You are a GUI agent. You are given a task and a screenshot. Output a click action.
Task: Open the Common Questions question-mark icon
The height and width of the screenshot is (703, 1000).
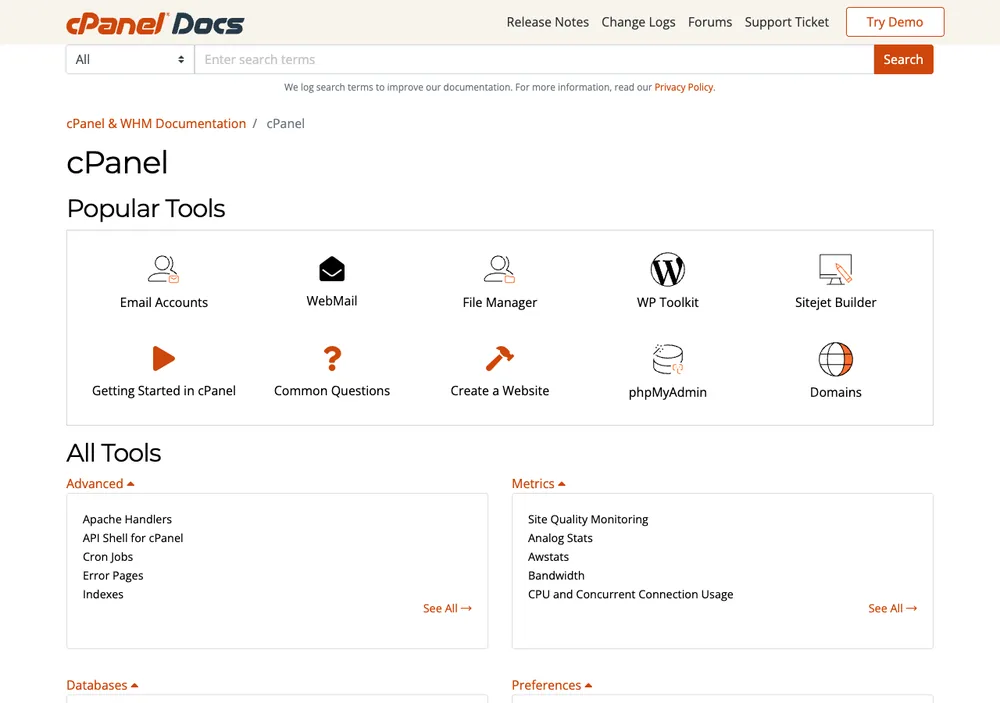pos(332,358)
